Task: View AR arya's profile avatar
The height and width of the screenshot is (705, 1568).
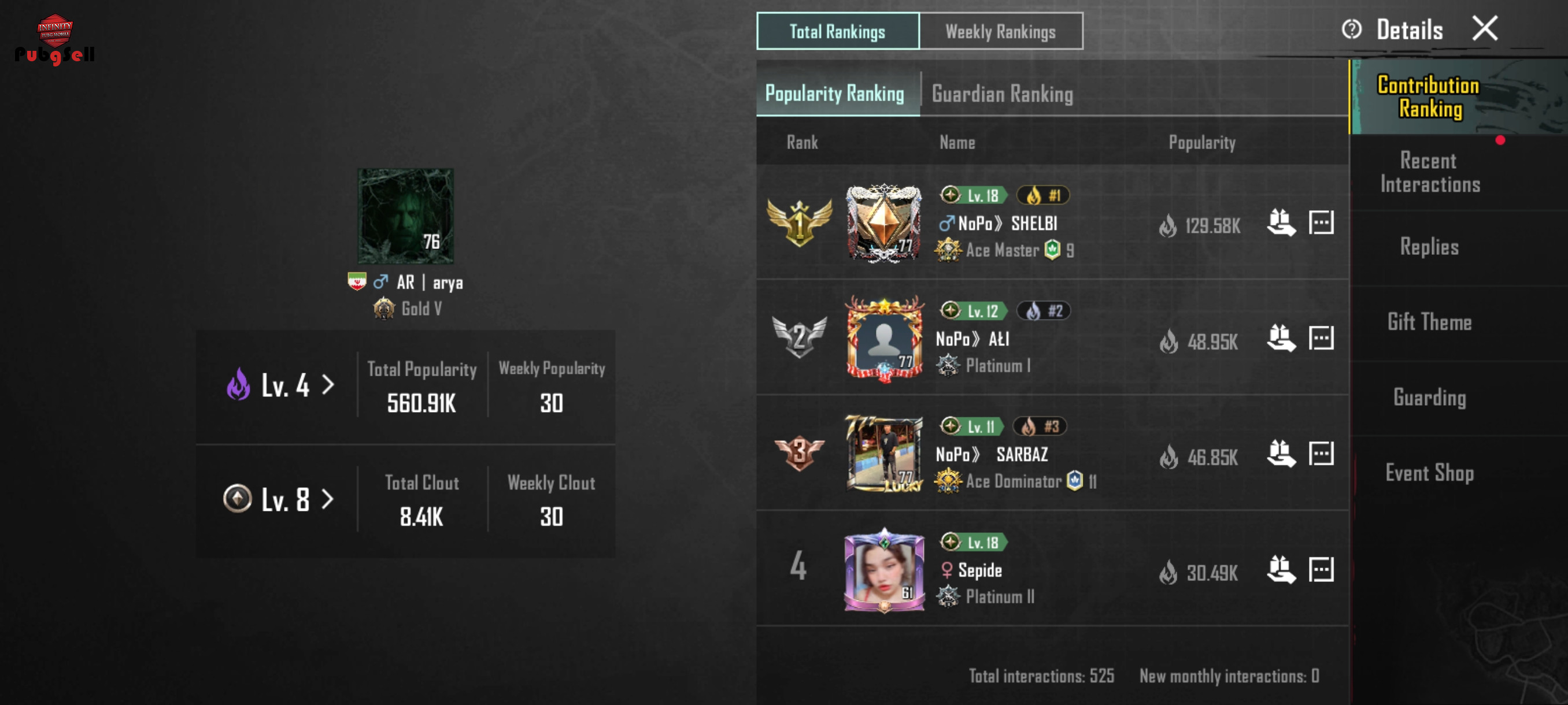Action: click(405, 216)
